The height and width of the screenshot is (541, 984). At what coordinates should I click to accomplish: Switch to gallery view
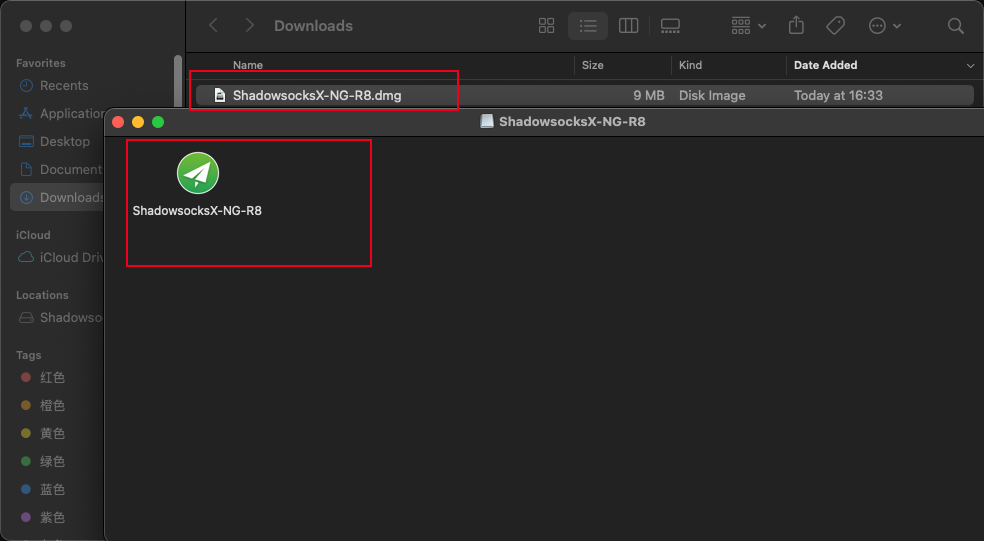pos(670,26)
